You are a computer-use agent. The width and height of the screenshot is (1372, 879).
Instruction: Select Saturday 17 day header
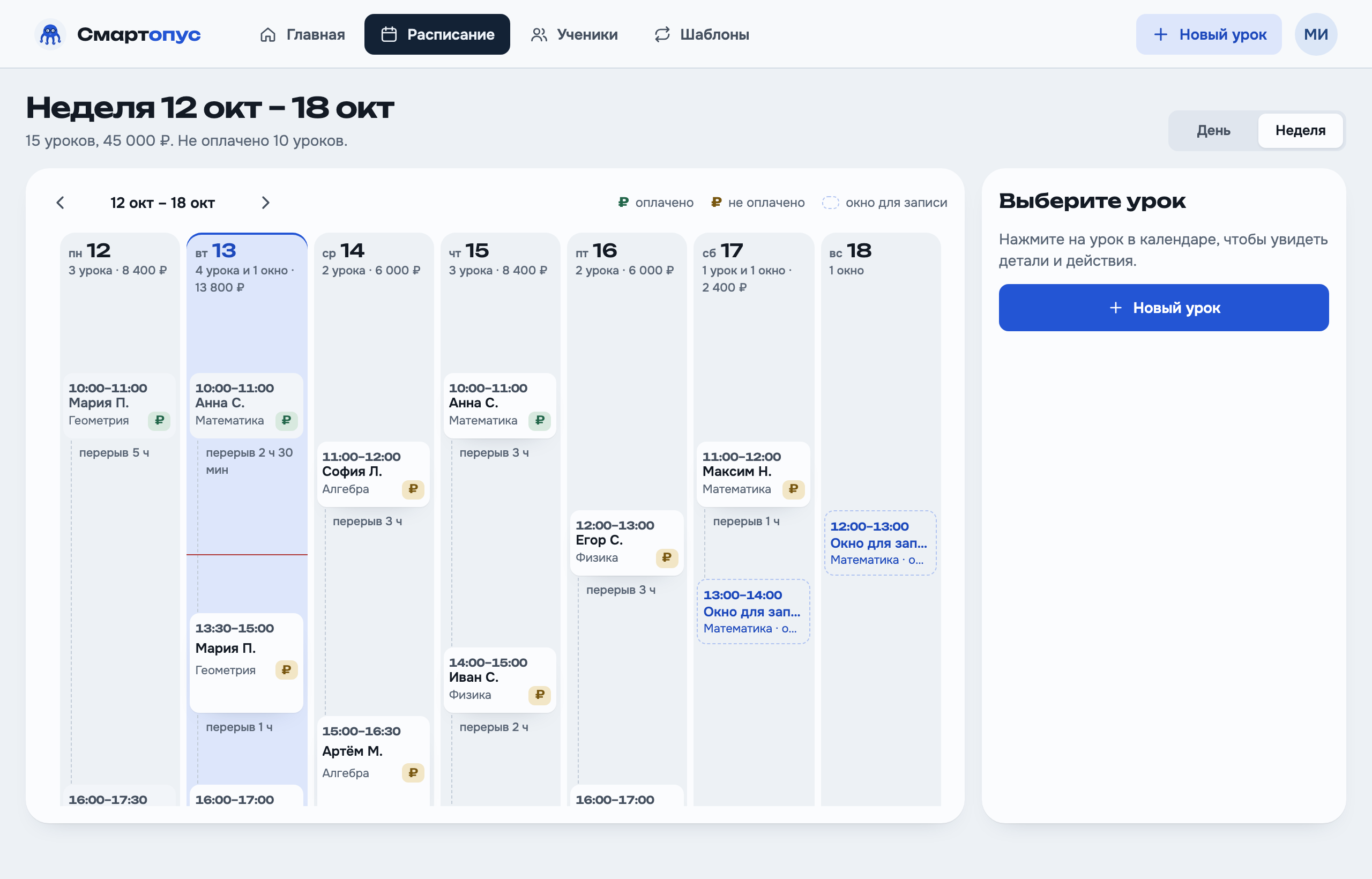coord(754,269)
